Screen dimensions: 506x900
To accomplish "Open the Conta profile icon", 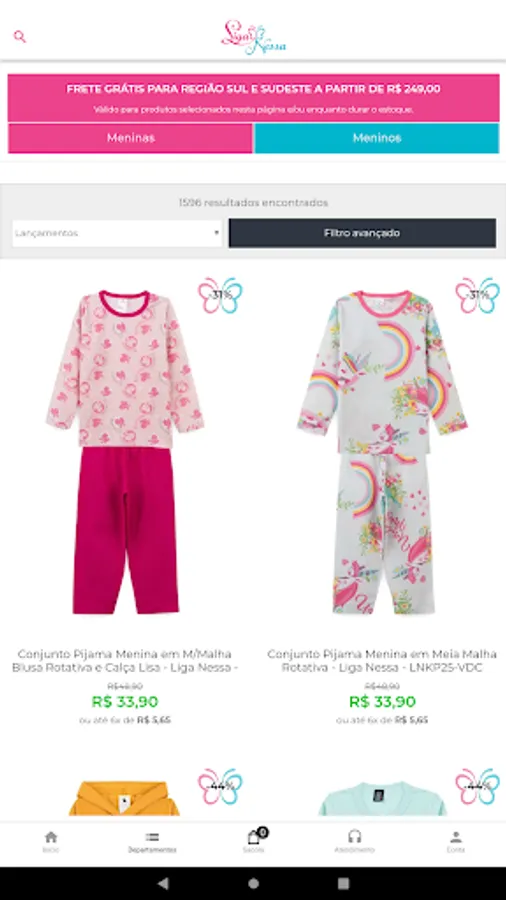I will 456,841.
